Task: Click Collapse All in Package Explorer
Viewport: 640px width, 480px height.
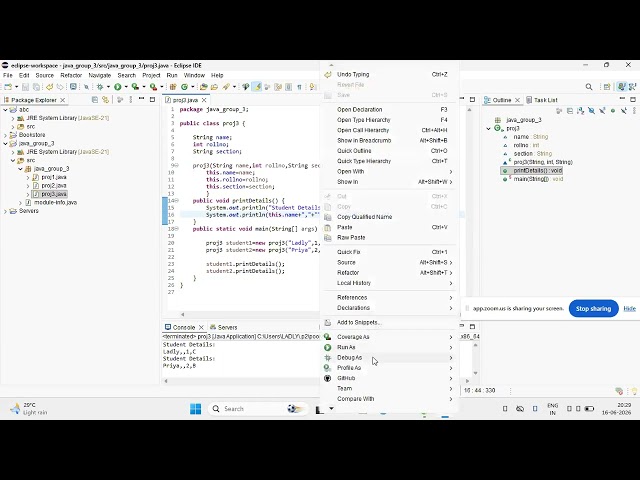Action: point(95,100)
